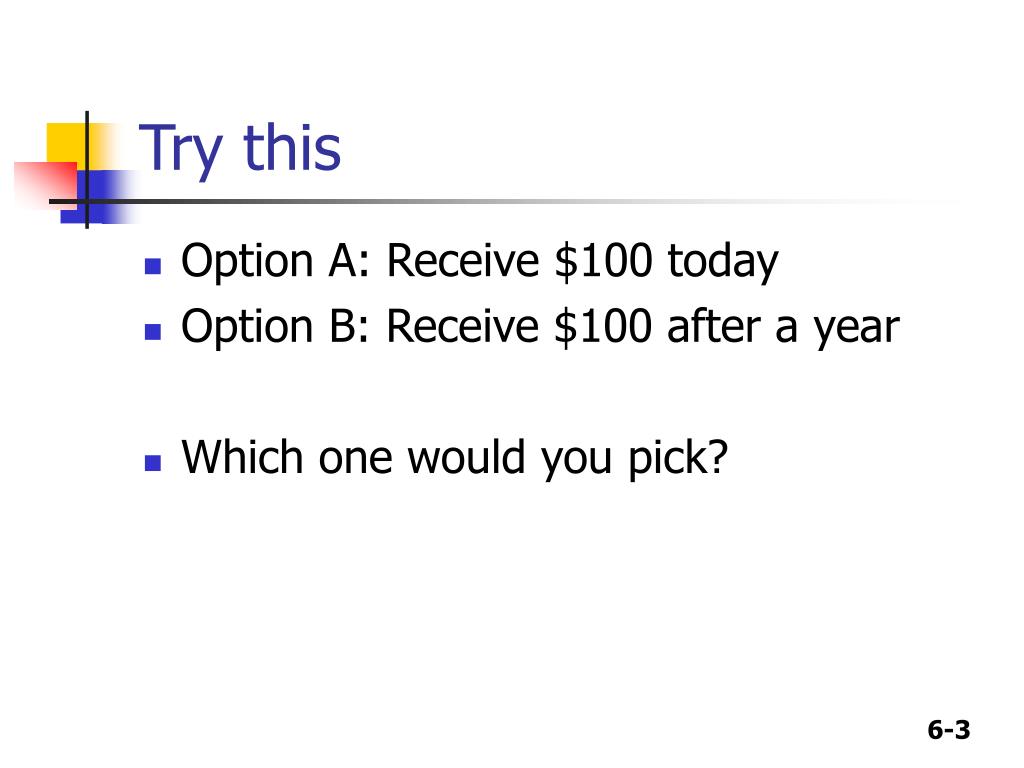Click the question mark after 'pick'

tap(717, 455)
